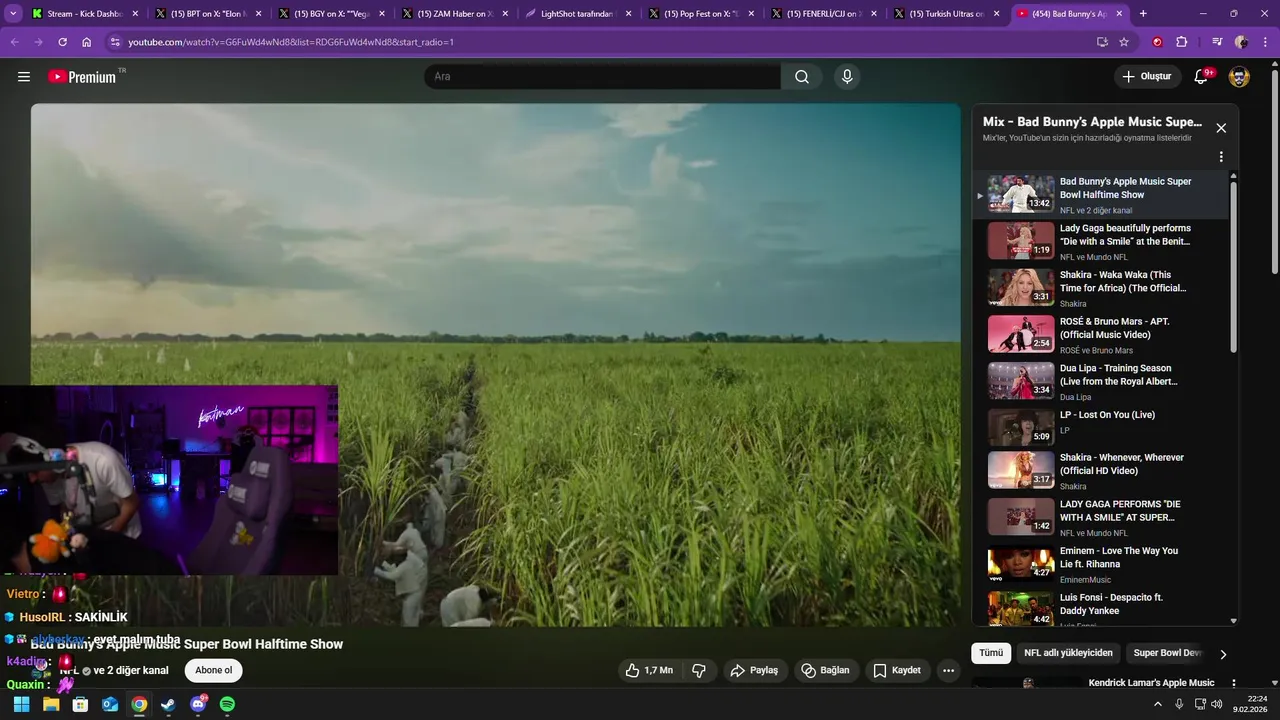Show more filter chips with right arrow
Viewport: 1280px width, 720px height.
point(1222,654)
